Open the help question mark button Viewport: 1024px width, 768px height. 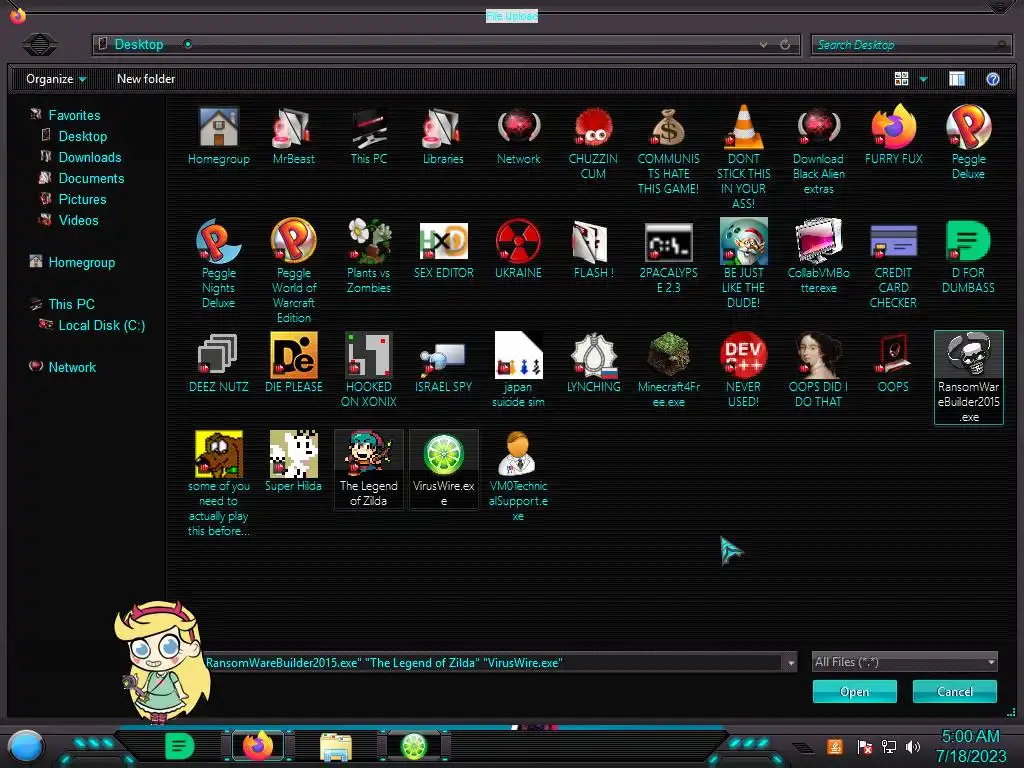[993, 79]
